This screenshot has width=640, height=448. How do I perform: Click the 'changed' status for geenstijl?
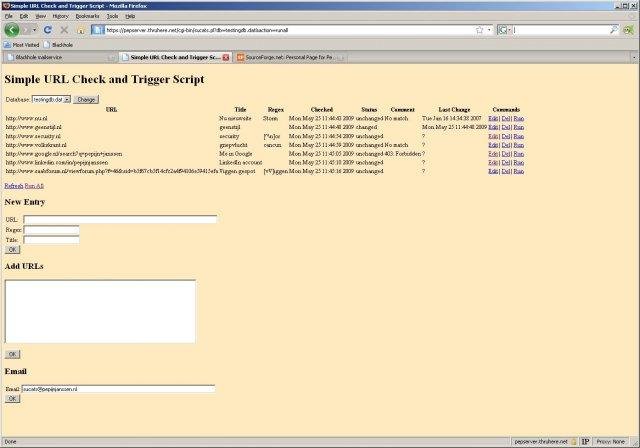coord(366,127)
